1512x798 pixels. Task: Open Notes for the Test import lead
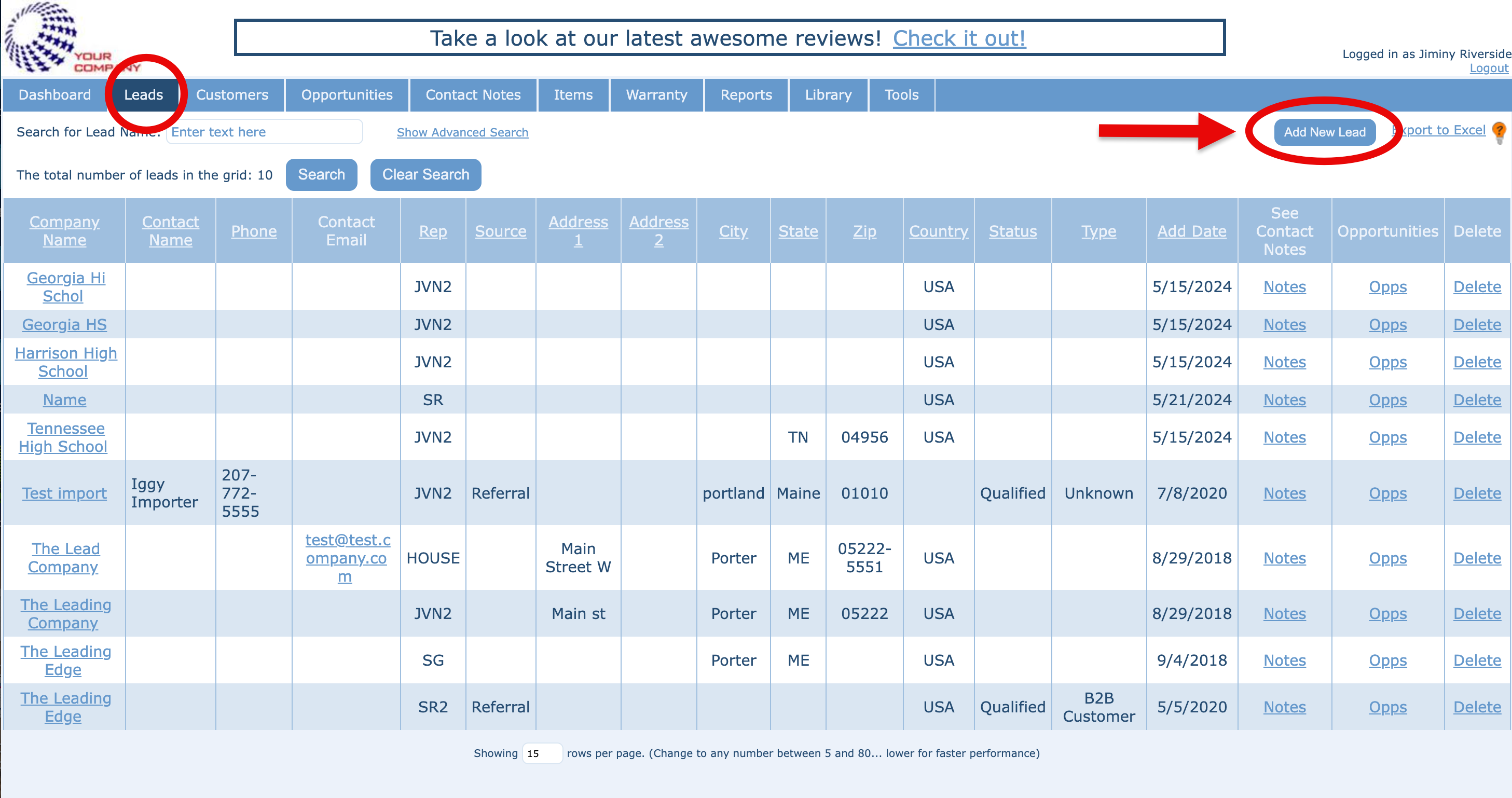tap(1284, 493)
